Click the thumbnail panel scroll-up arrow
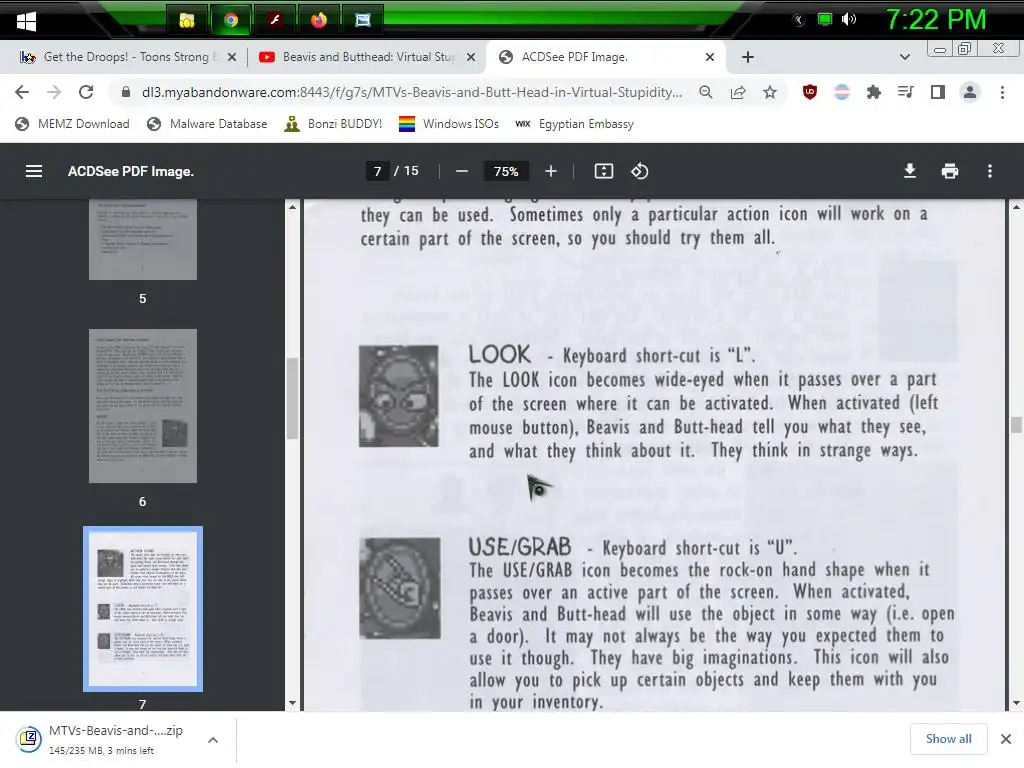1024x768 pixels. (292, 207)
